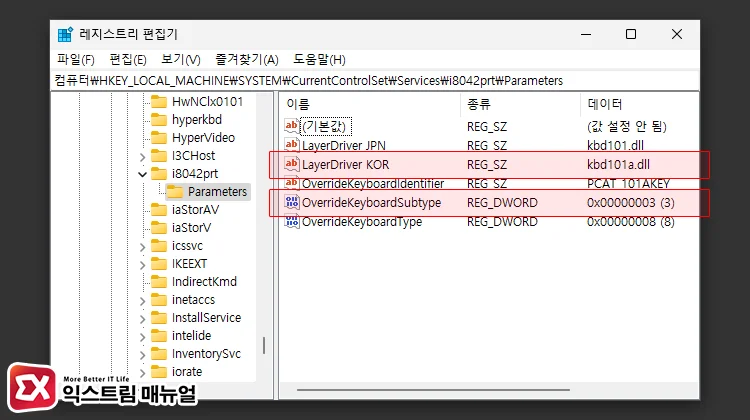The image size is (750, 420).
Task: Click the icon of the (기본값) default value
Action: (x=292, y=126)
